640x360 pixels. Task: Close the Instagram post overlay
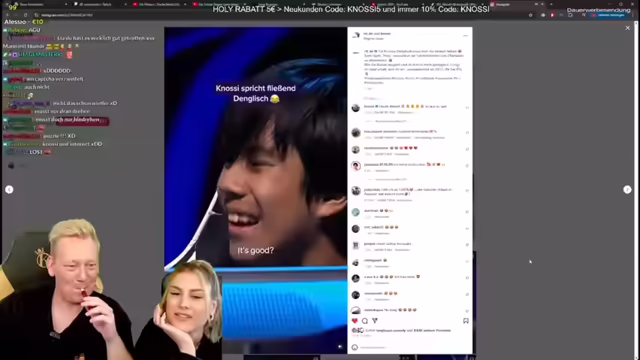point(627,28)
